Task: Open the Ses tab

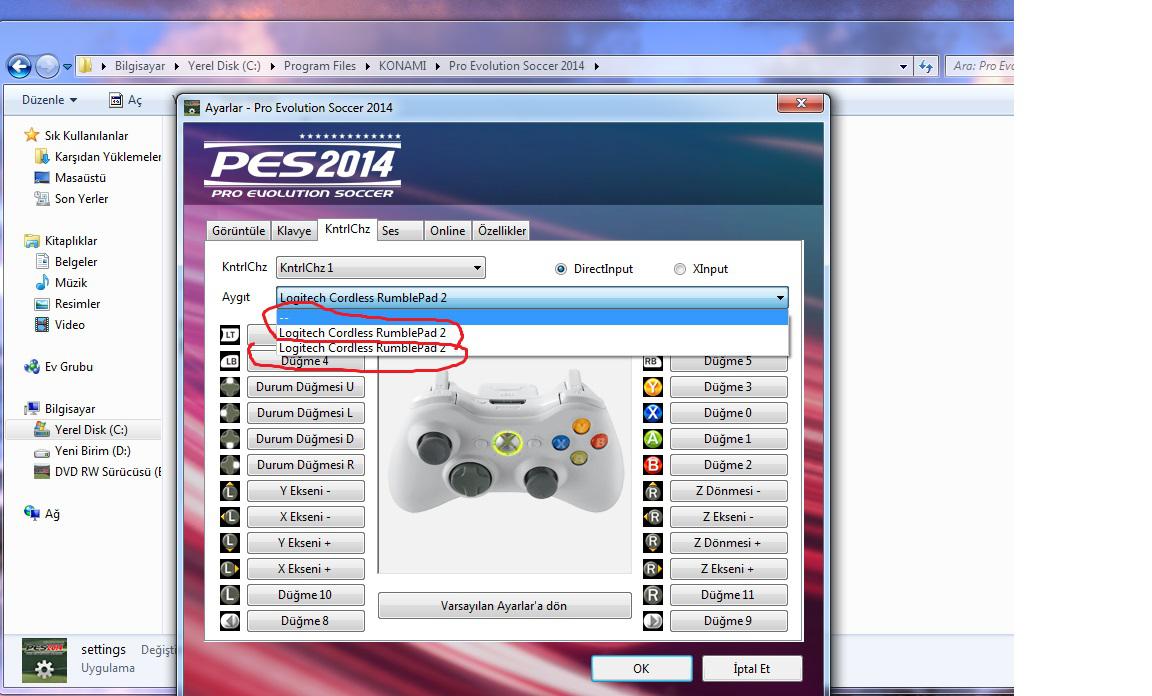Action: pyautogui.click(x=400, y=231)
